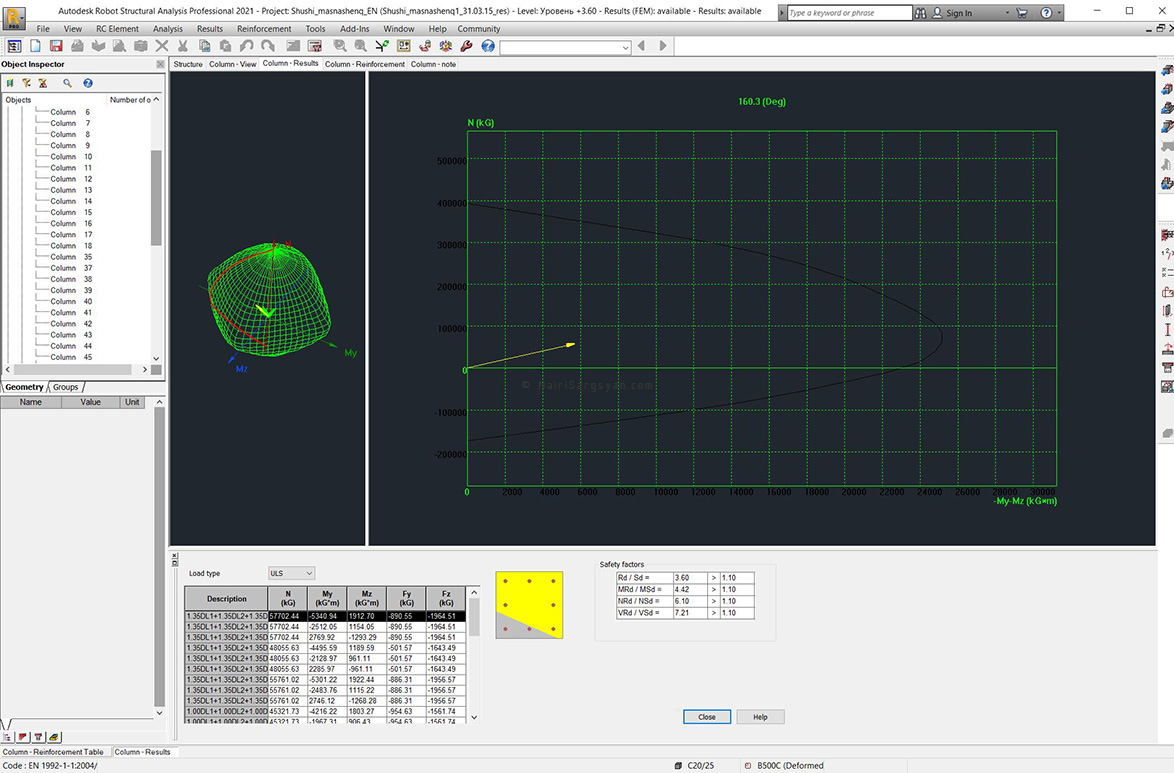
Task: Switch to the Structure tab
Action: 188,64
